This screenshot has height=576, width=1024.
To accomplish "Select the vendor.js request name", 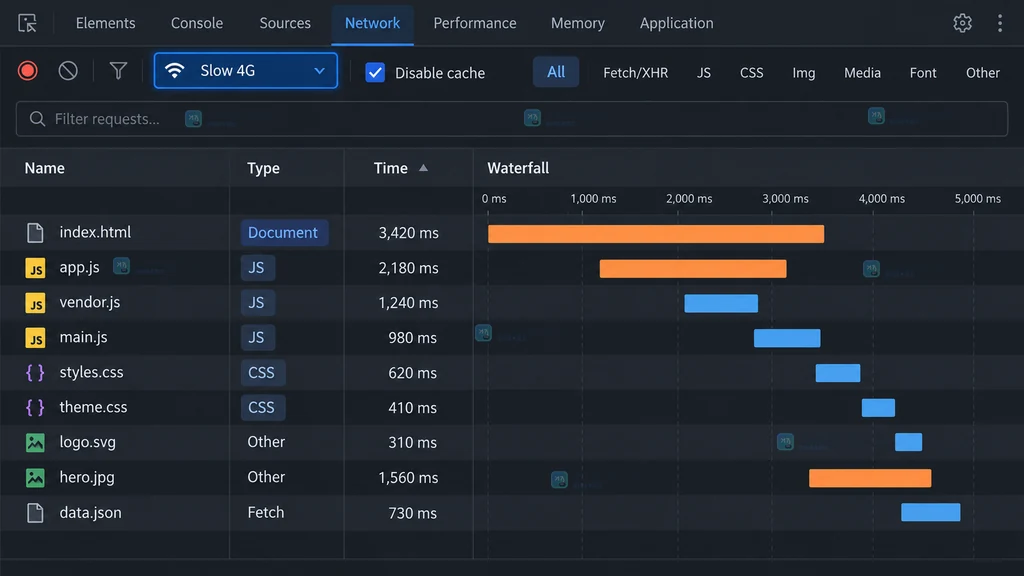I will [x=89, y=302].
